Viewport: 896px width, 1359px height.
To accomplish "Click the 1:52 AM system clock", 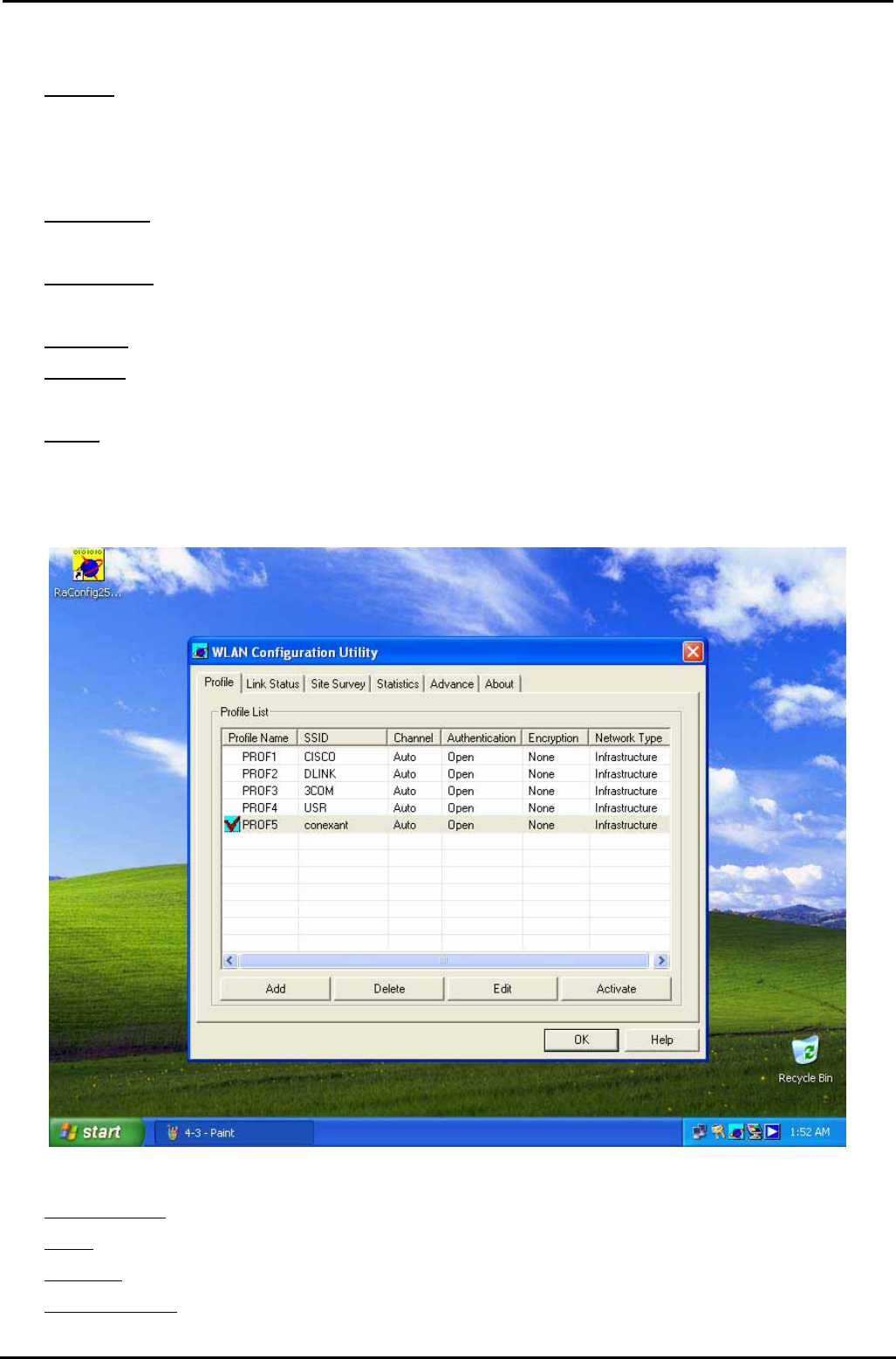I will click(x=810, y=1132).
